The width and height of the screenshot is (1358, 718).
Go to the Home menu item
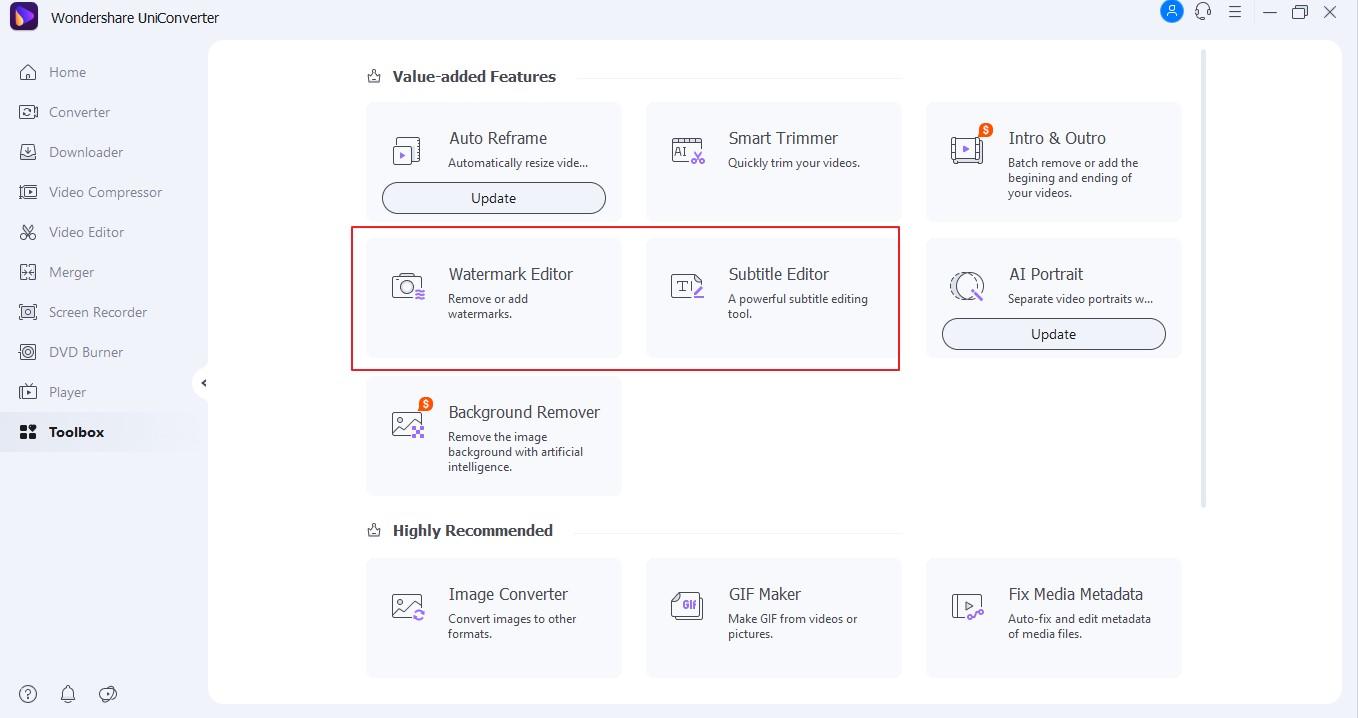coord(68,72)
